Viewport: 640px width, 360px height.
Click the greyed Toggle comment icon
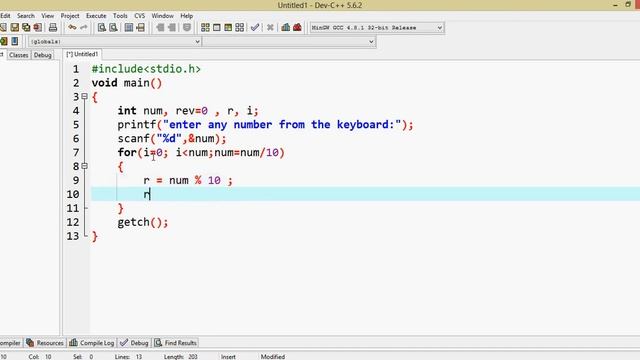(187, 27)
